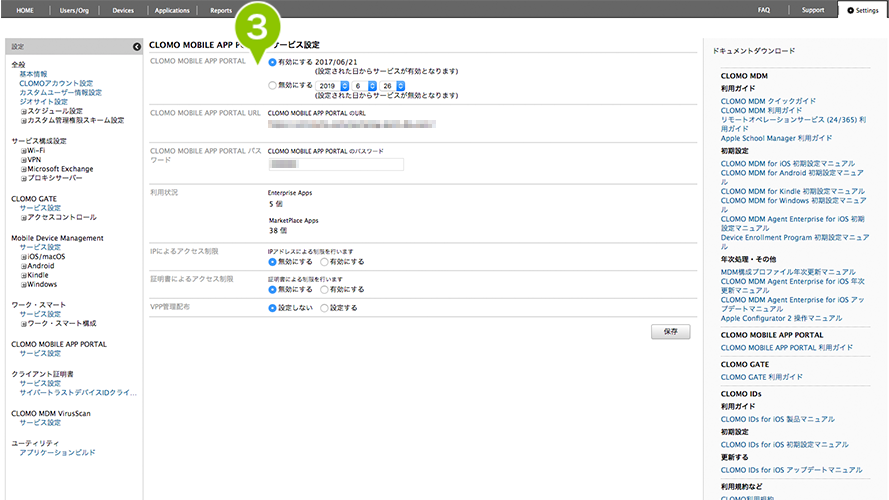Open the Users/Org menu

(74, 10)
